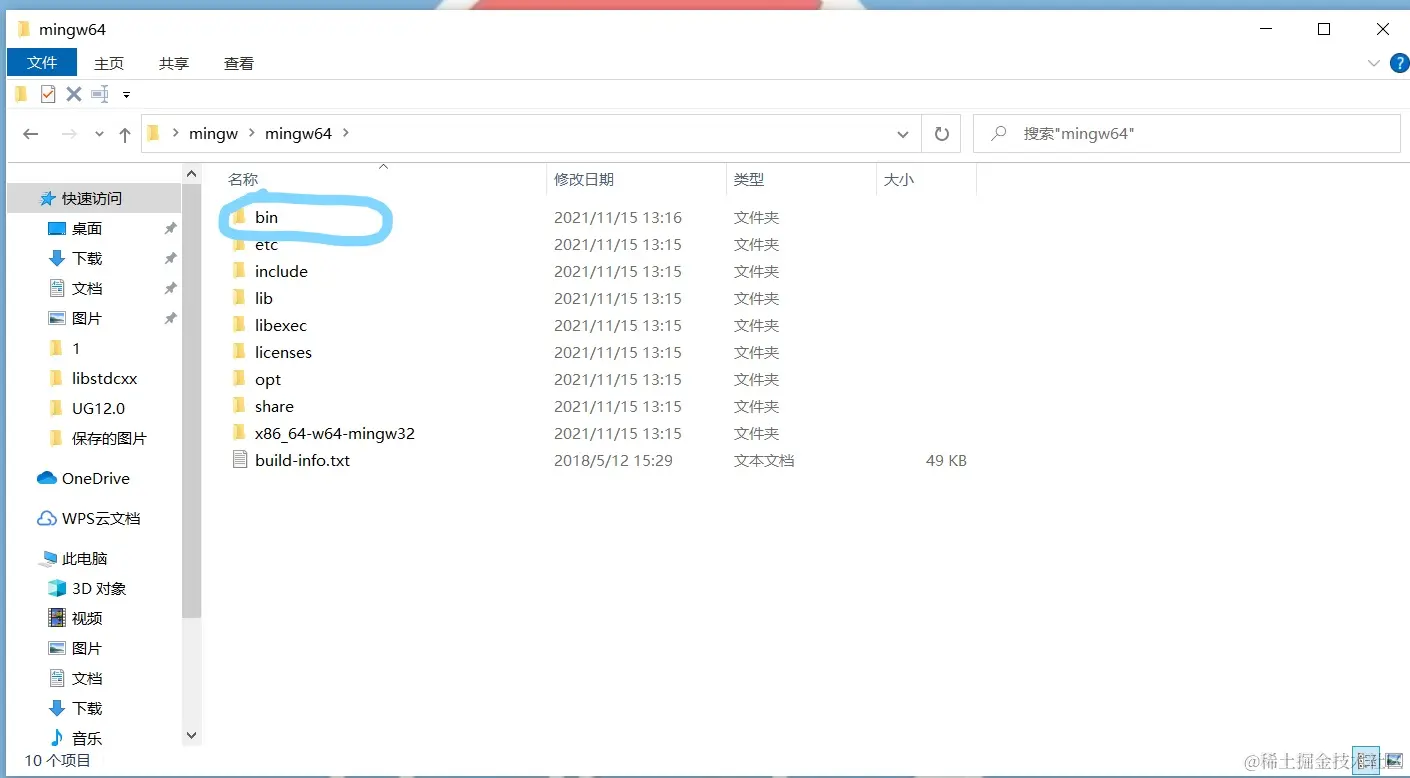Open 音乐 under 此电脑
Screen dimensions: 1410x778
pos(87,738)
